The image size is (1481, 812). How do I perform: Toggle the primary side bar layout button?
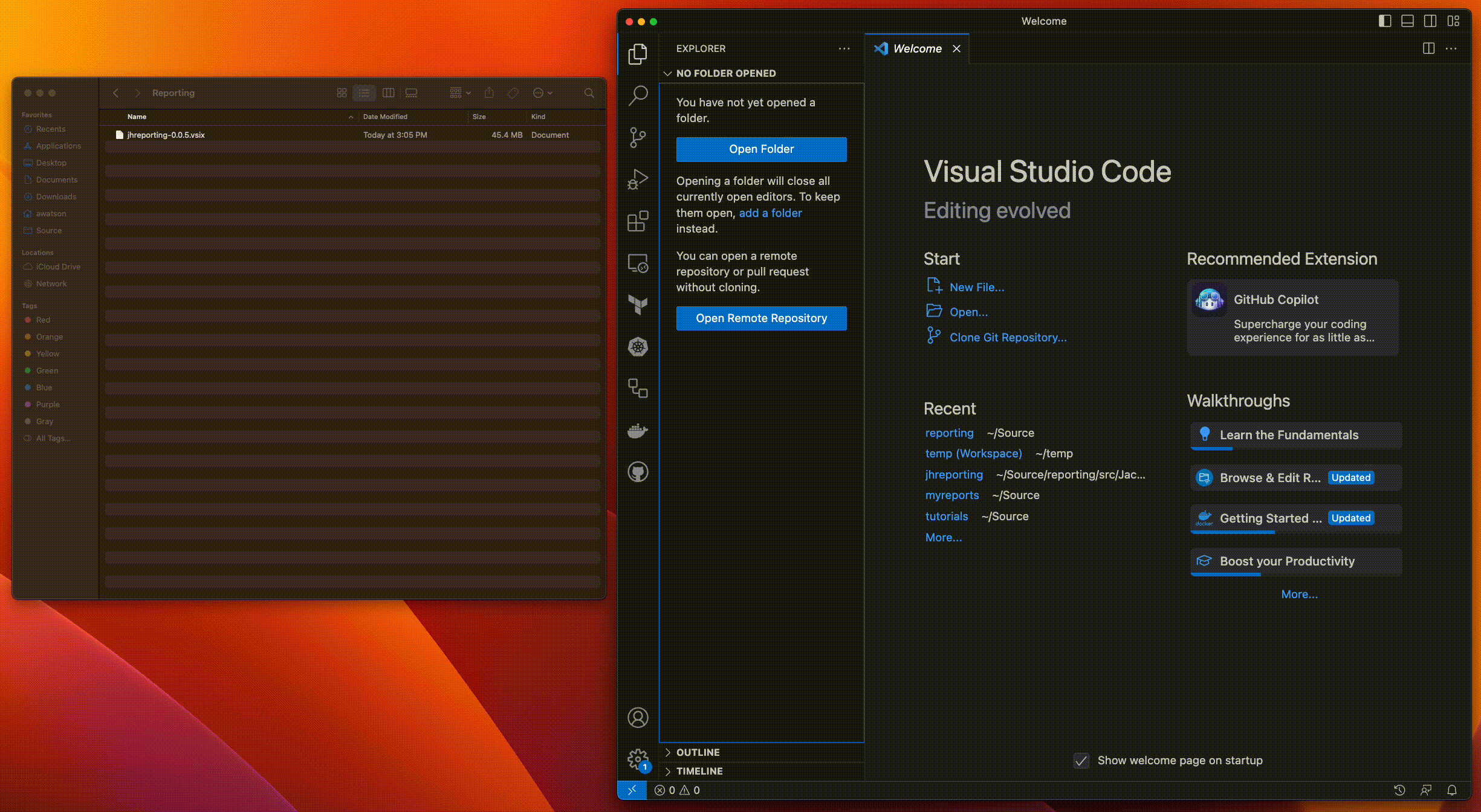(x=1385, y=21)
